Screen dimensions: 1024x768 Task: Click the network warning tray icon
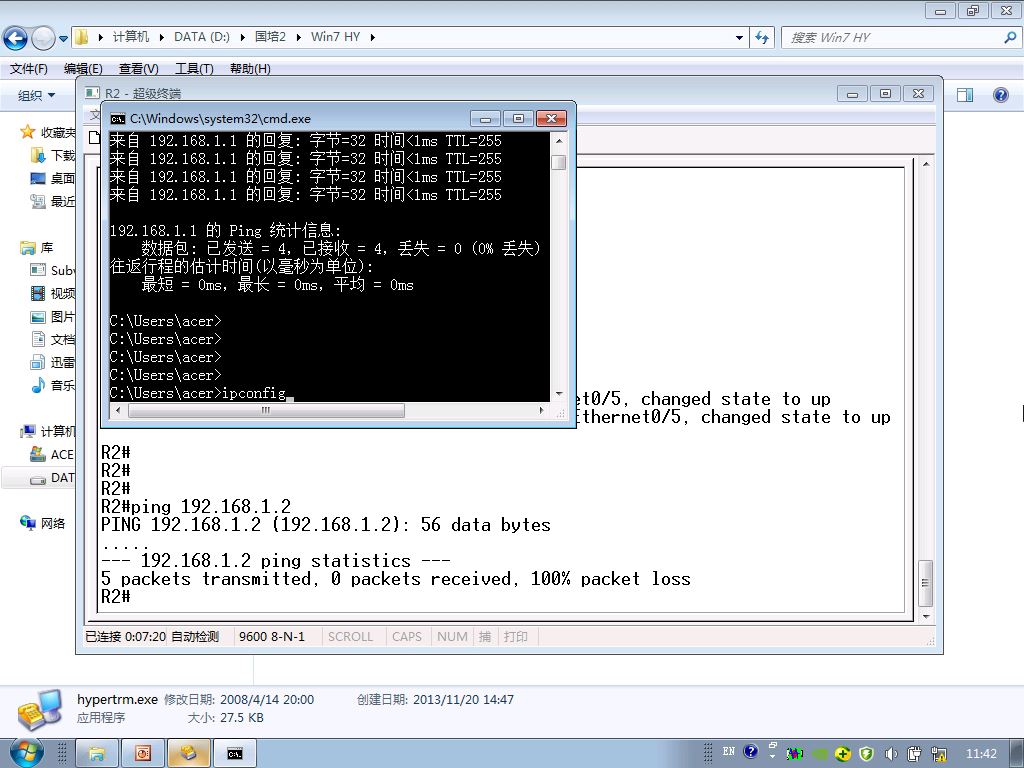click(x=940, y=754)
